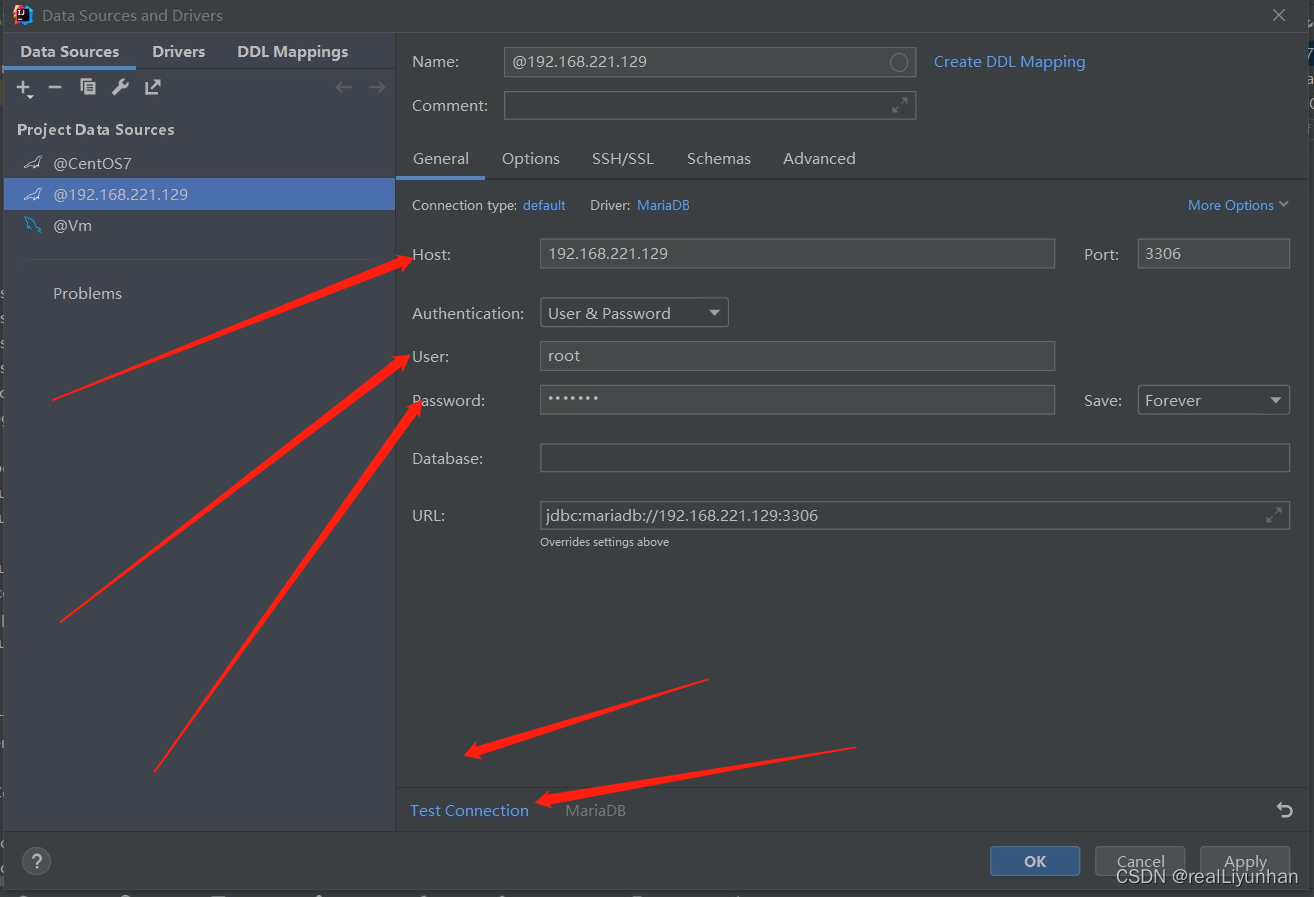Click the OK button

pos(1035,861)
